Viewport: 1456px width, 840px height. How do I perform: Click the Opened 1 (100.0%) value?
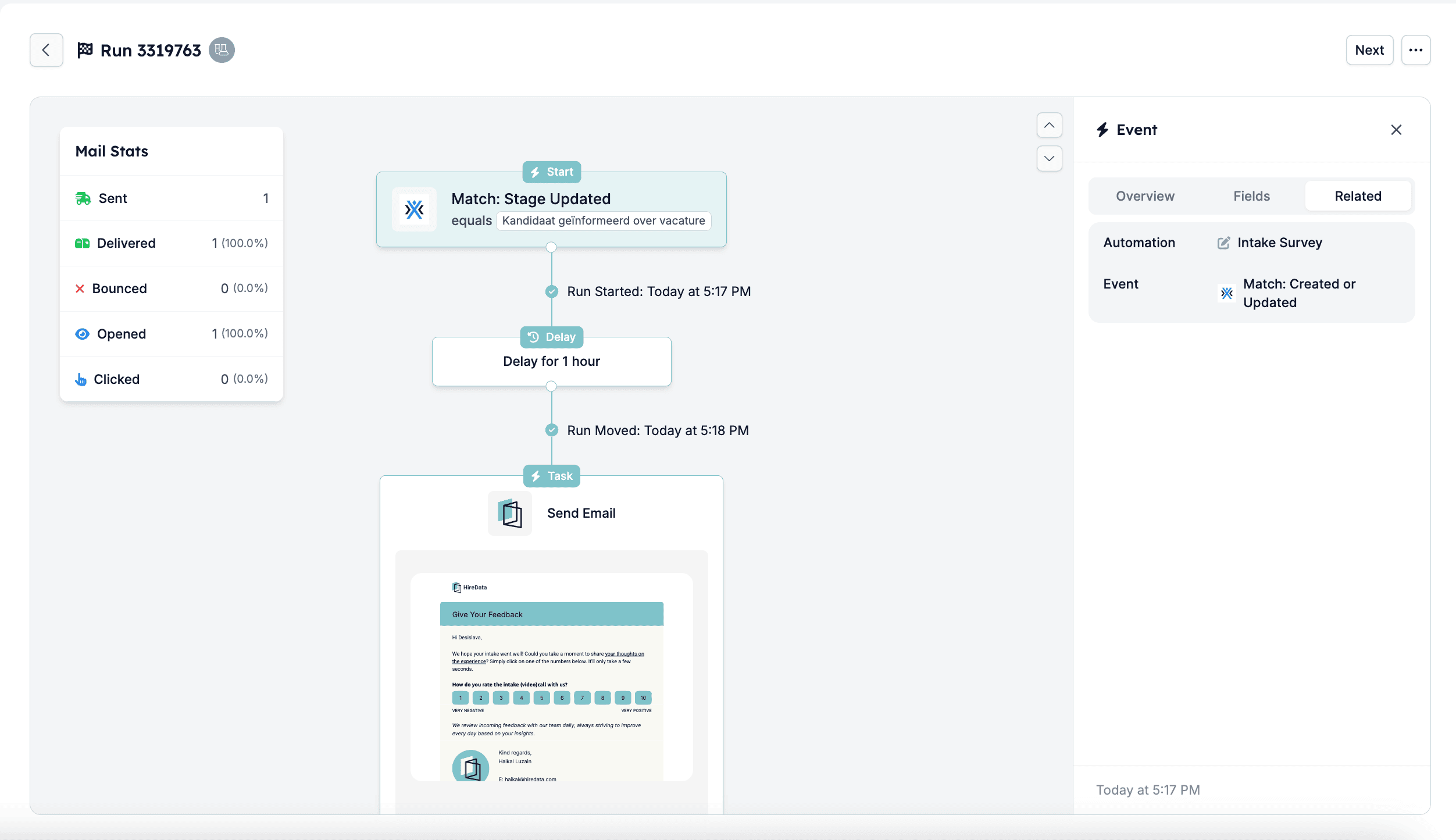240,333
